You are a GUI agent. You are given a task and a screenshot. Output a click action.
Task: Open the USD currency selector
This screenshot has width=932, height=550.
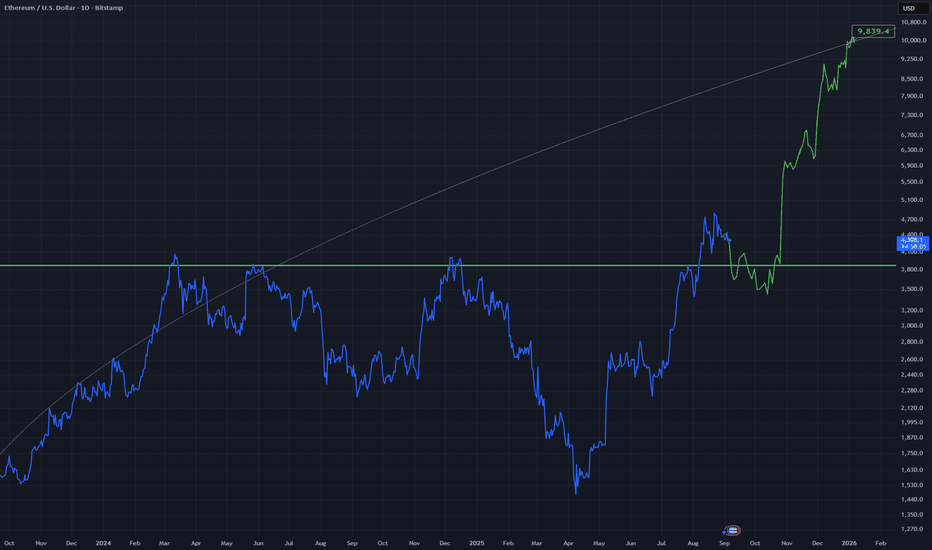coord(913,8)
